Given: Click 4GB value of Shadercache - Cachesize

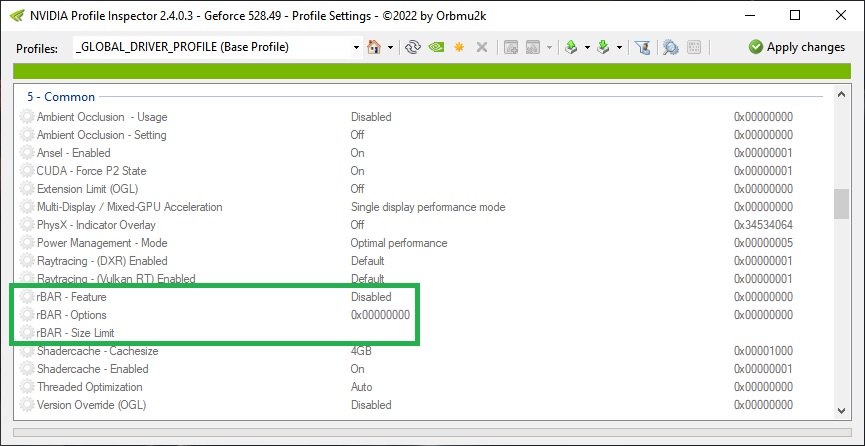Looking at the screenshot, I should (x=360, y=351).
